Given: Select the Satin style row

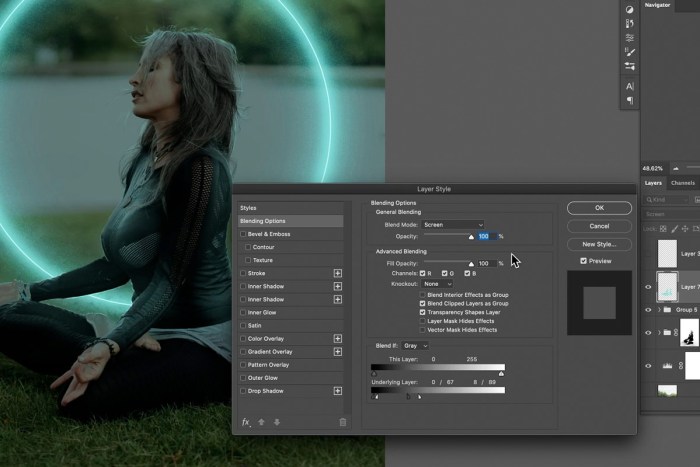Looking at the screenshot, I should [291, 325].
